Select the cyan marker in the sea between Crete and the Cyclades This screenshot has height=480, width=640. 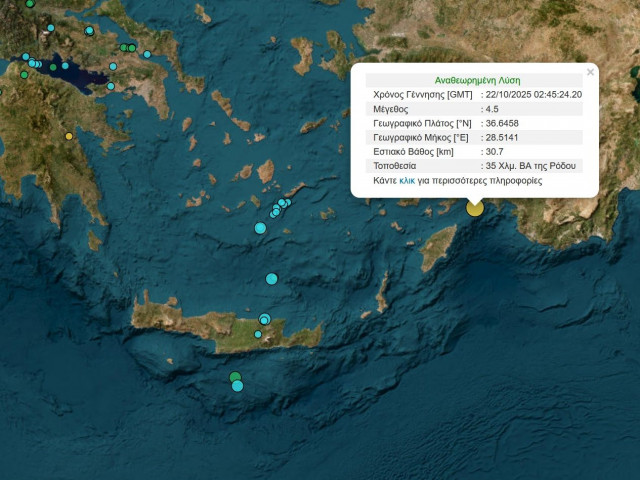271,278
